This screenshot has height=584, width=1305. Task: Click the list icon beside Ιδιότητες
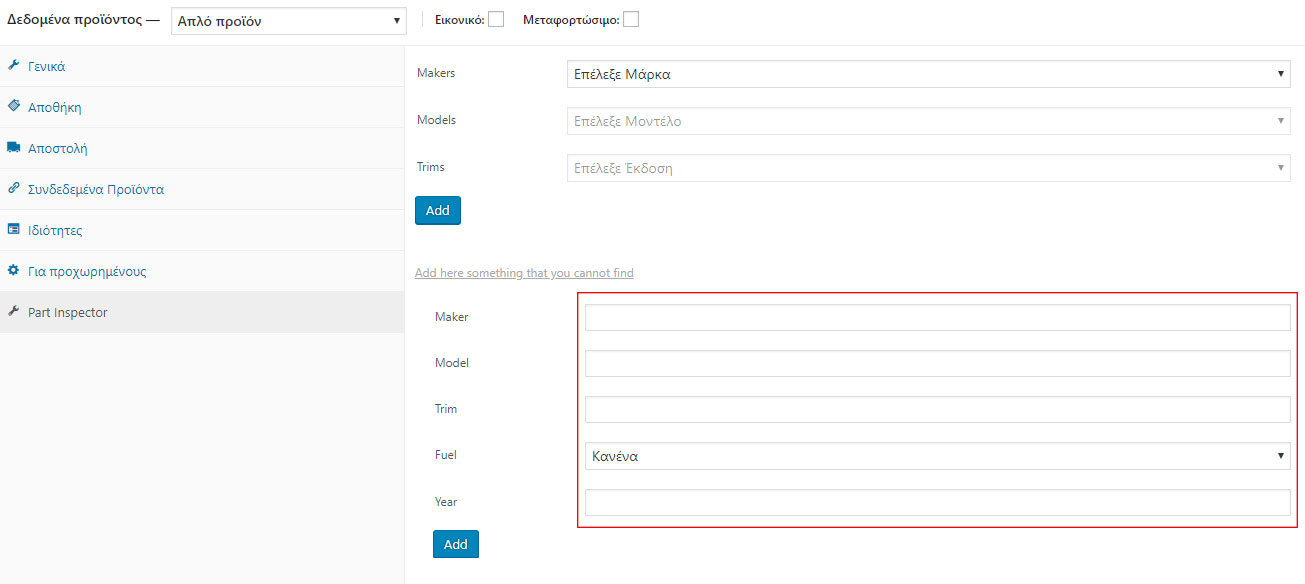(13, 230)
